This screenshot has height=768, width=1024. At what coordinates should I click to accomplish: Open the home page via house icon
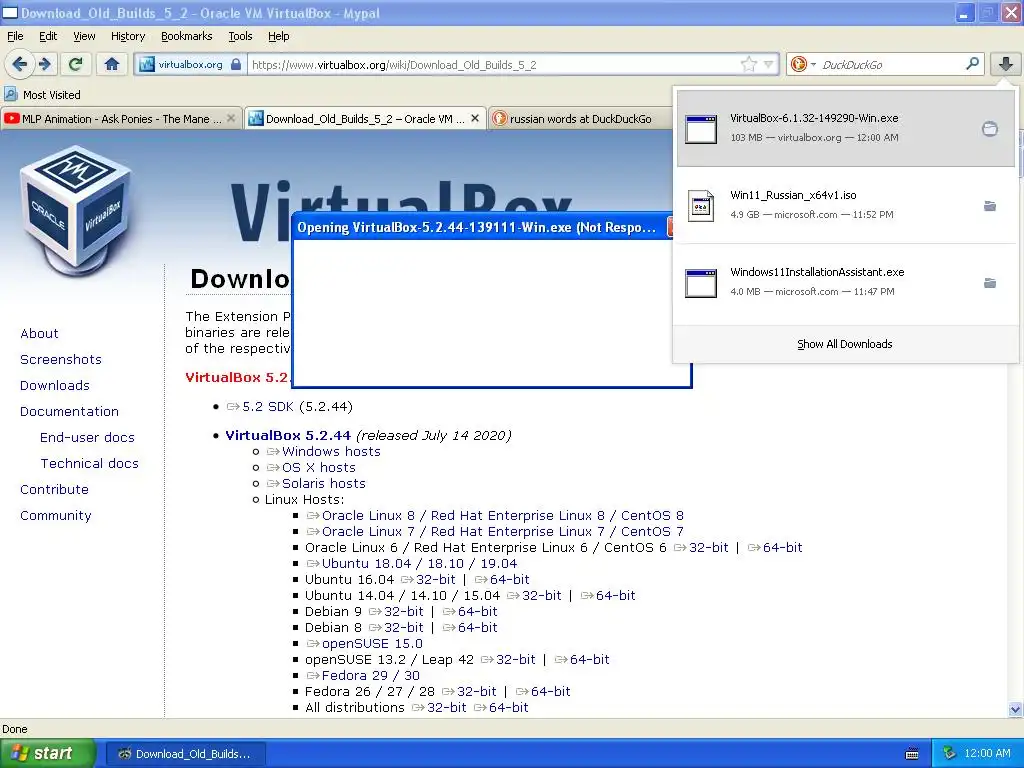[112, 64]
